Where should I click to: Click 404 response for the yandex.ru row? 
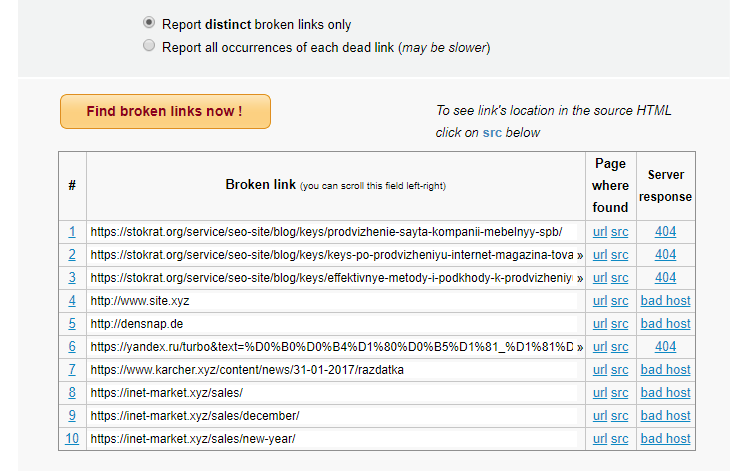[x=665, y=346]
